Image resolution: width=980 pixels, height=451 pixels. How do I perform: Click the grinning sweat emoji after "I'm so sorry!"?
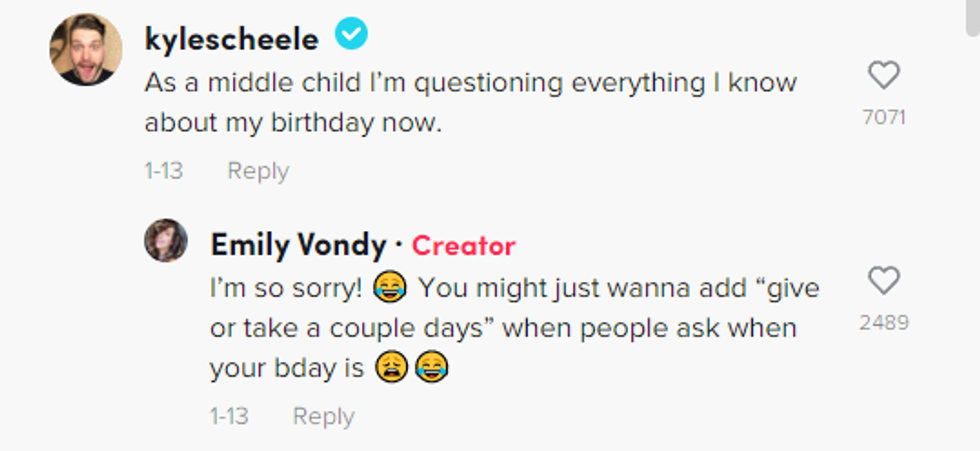click(x=388, y=289)
